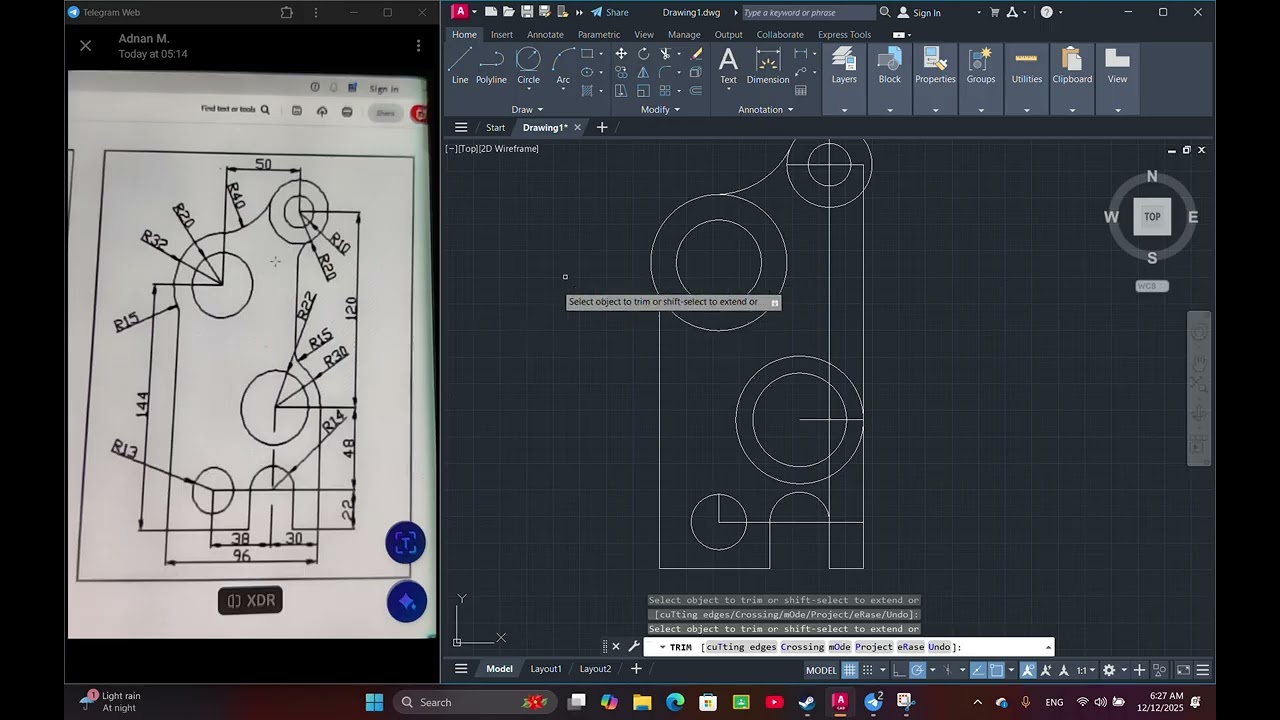Screen dimensions: 1280x720
Task: Switch to the Layout1 tab
Action: [546, 669]
